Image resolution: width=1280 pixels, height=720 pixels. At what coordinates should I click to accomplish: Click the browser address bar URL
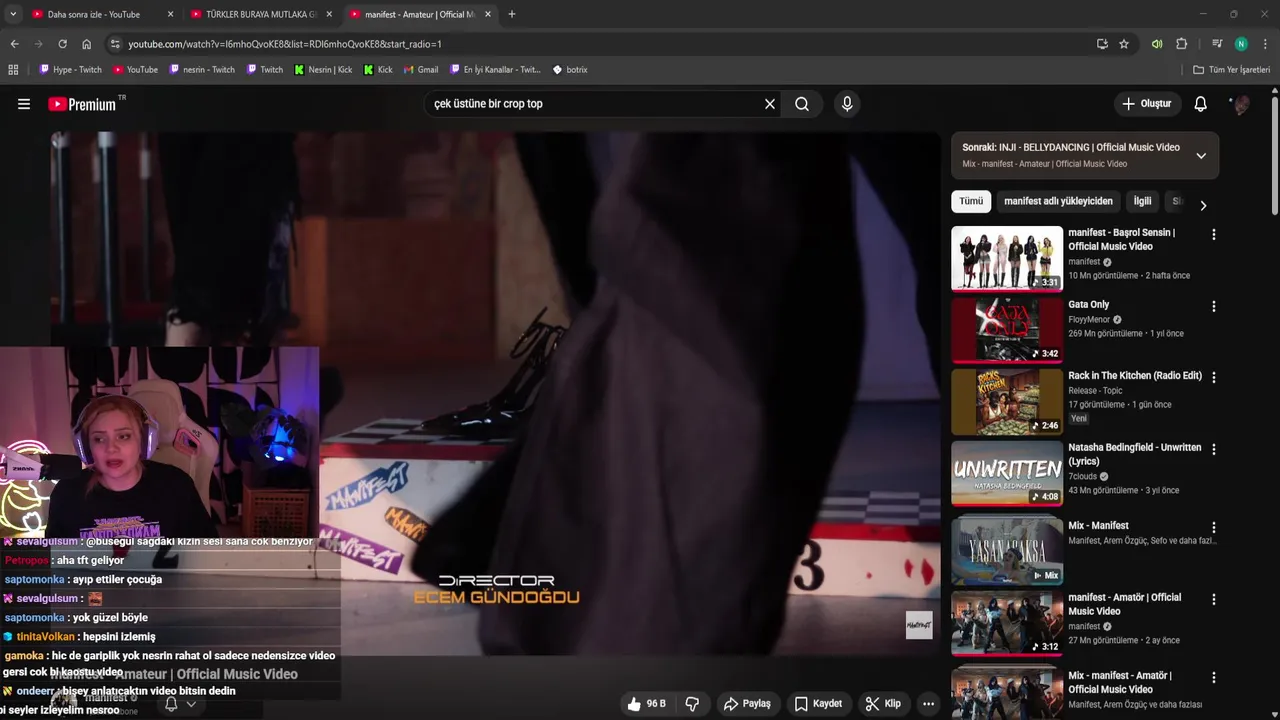285,44
